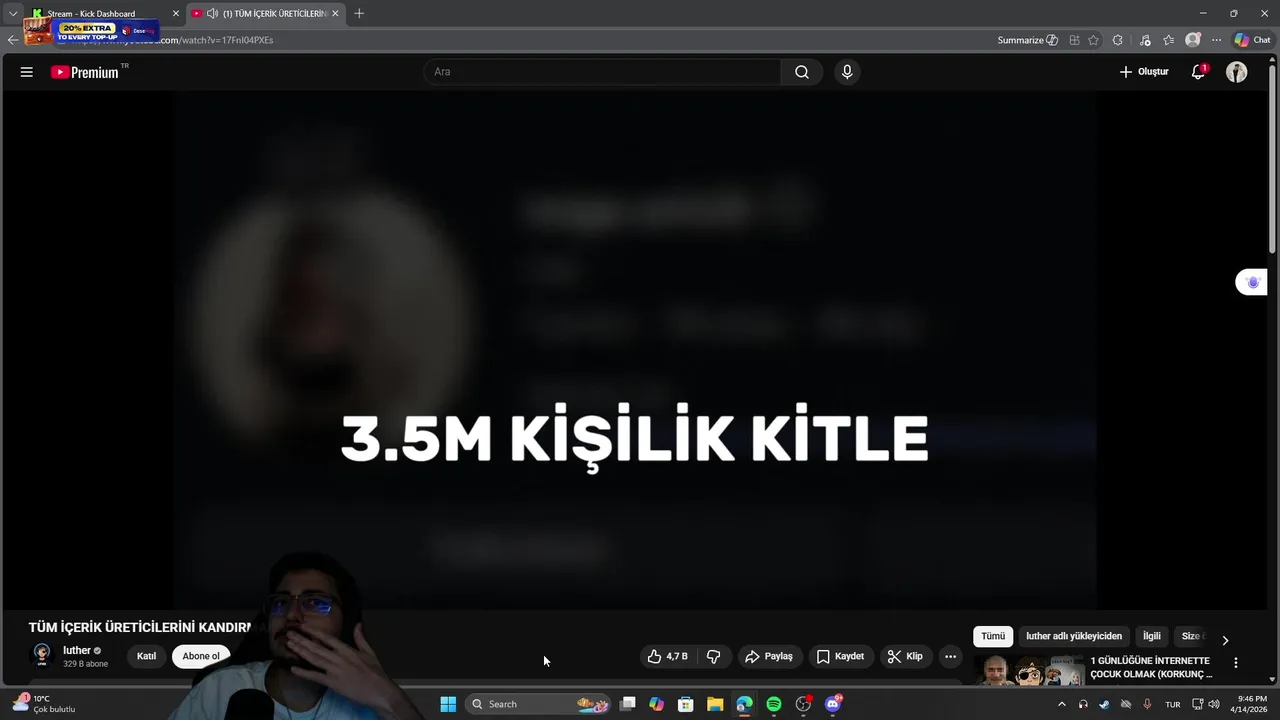
Task: Subscribe with Abone ol button
Action: click(201, 656)
